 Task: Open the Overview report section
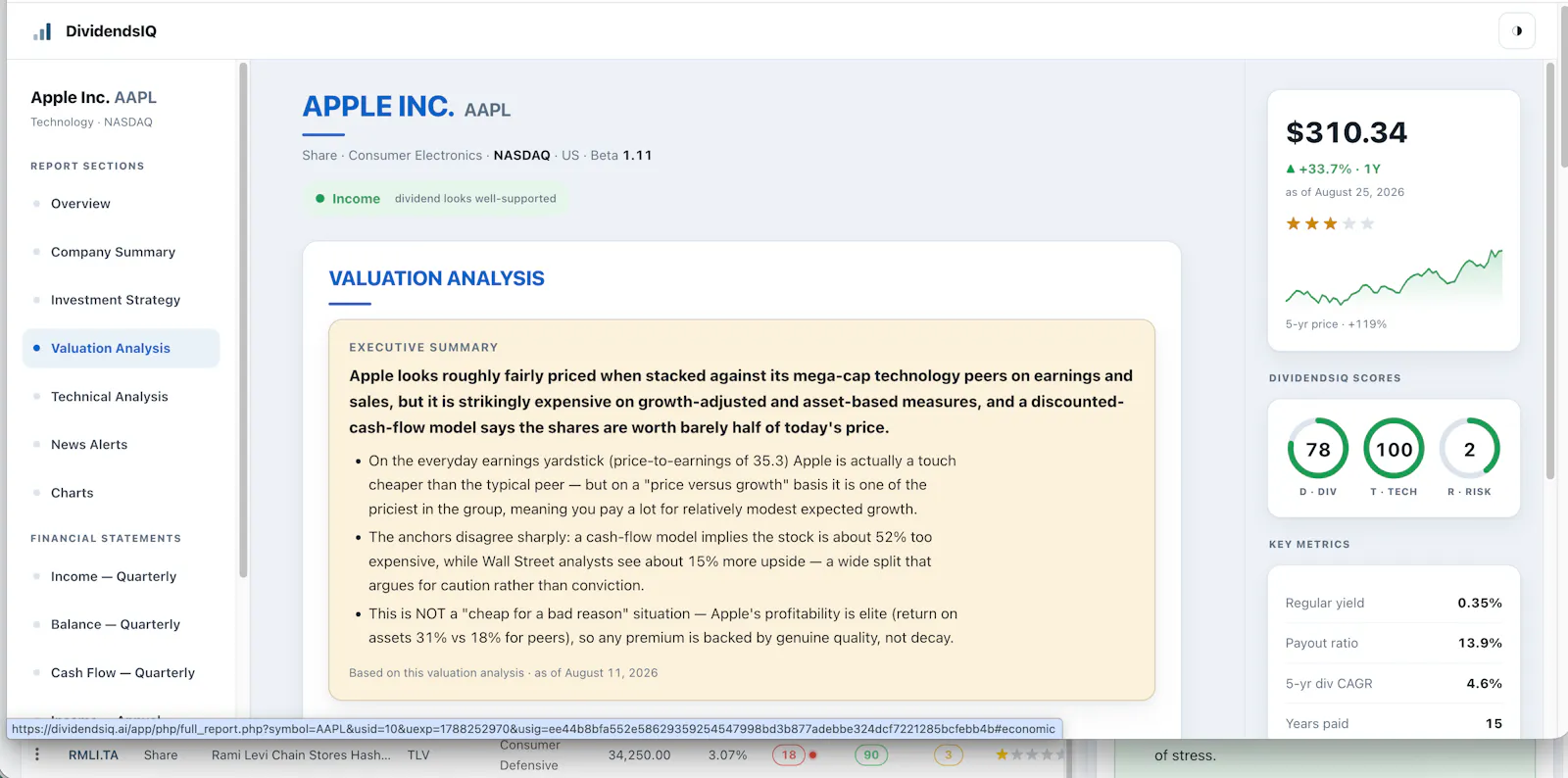[x=80, y=204]
